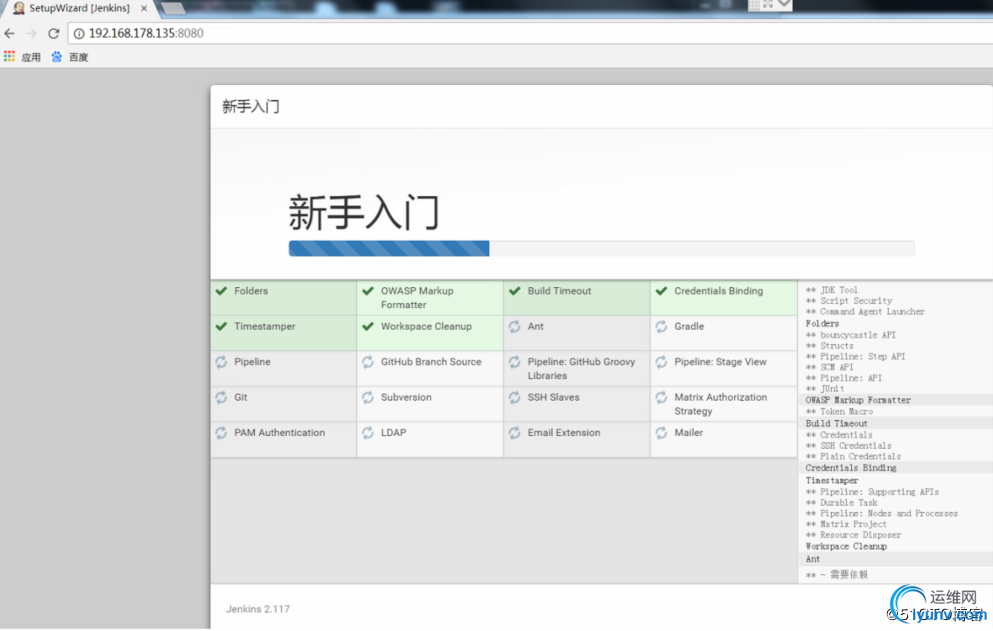993x631 pixels.
Task: Click the '** SCM API' log line
Action: pos(830,367)
